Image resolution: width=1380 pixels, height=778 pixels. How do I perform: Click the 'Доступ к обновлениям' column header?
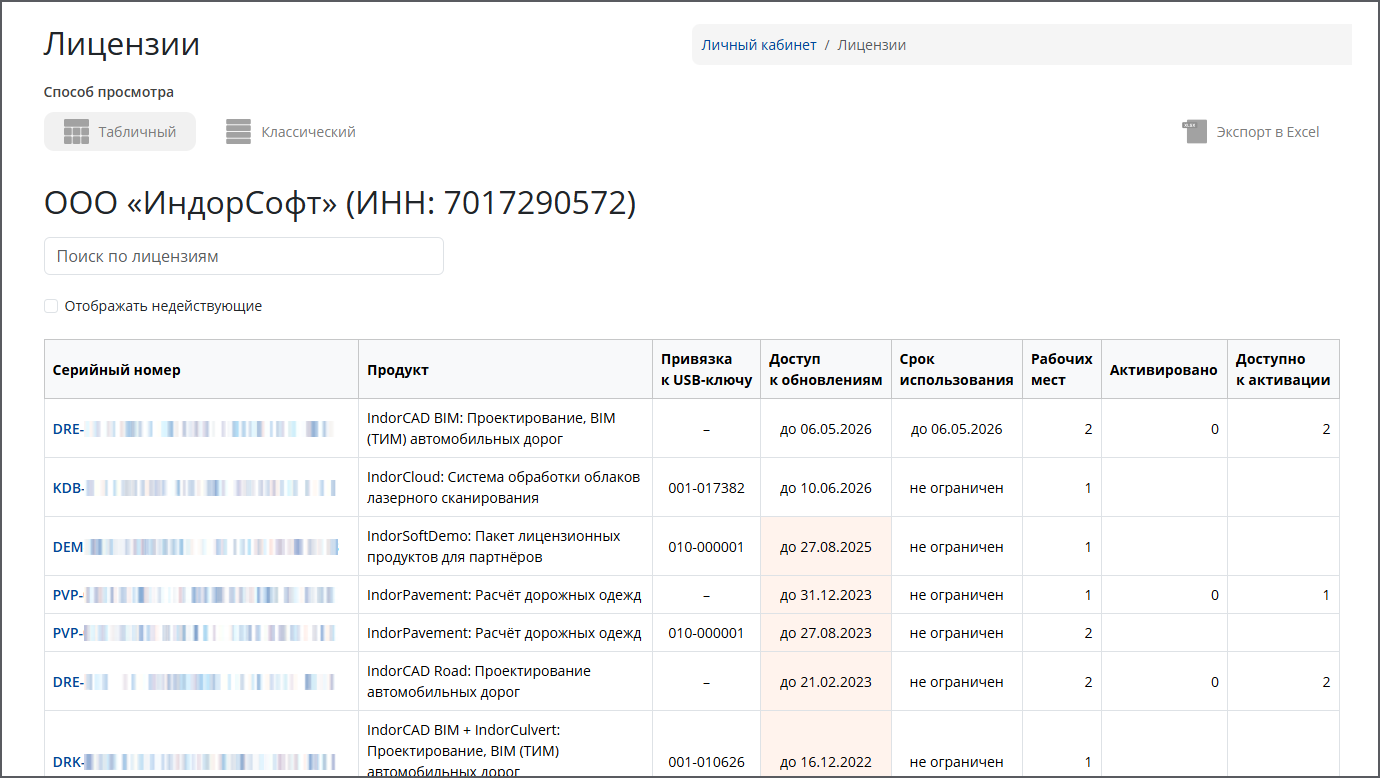[x=825, y=370]
